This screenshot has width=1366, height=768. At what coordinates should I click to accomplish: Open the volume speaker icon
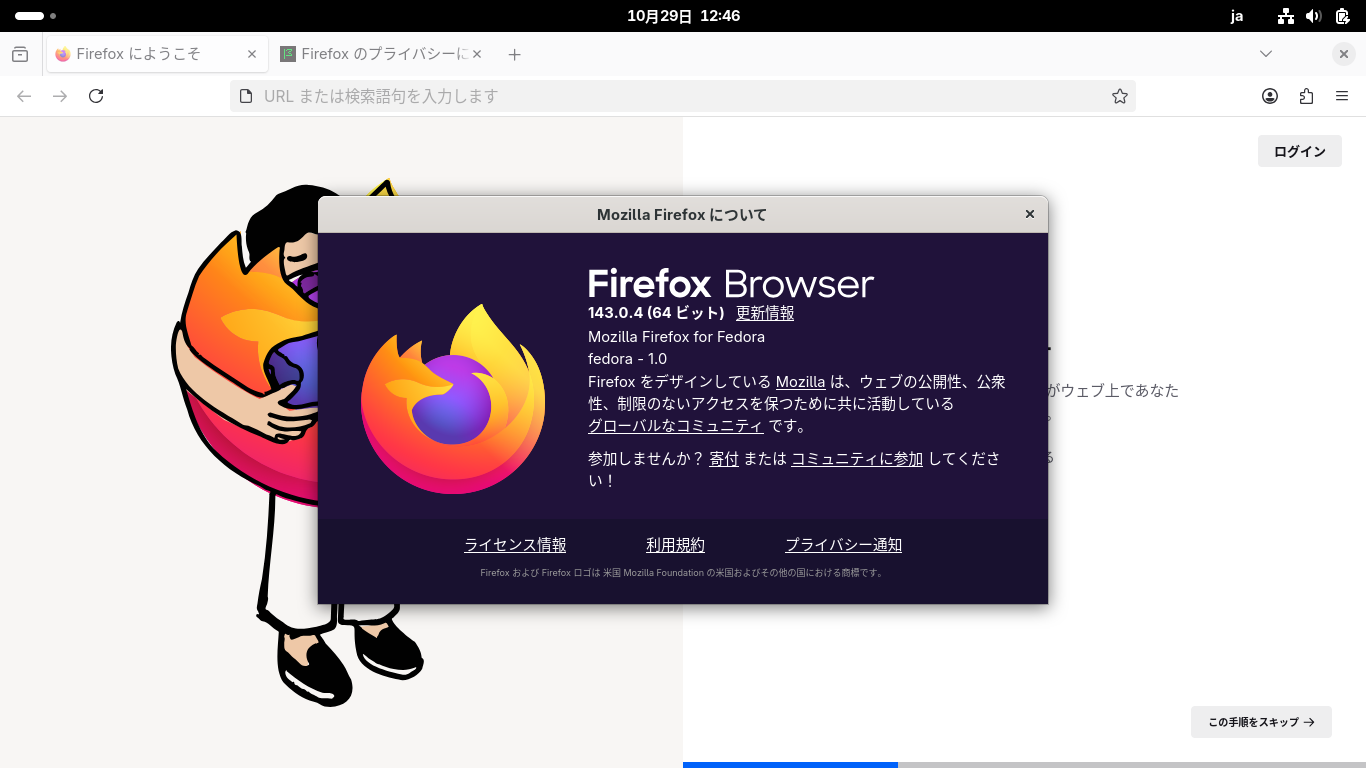[x=1314, y=16]
